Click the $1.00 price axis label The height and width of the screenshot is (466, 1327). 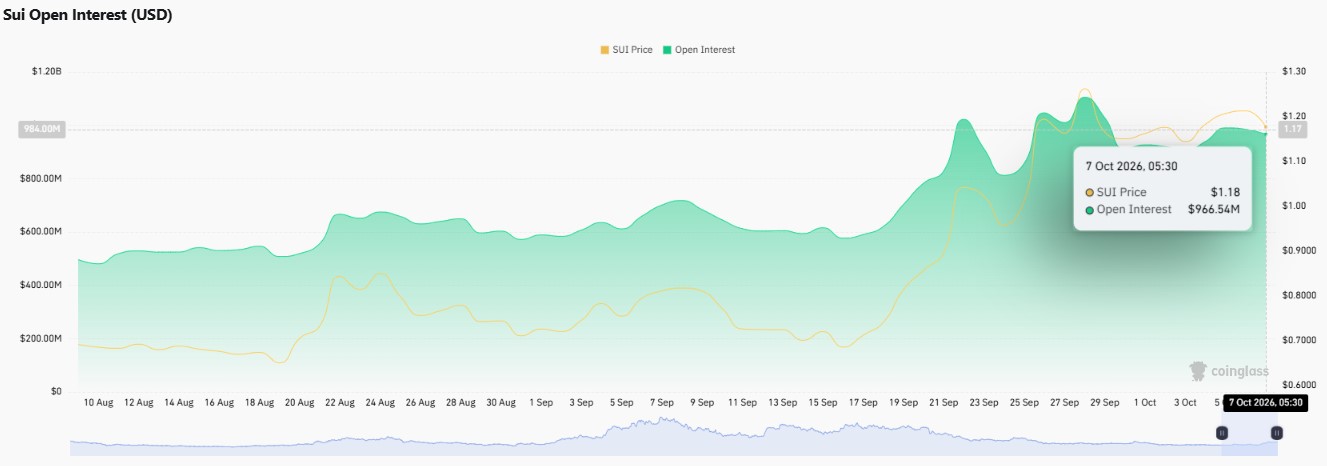pos(1293,206)
